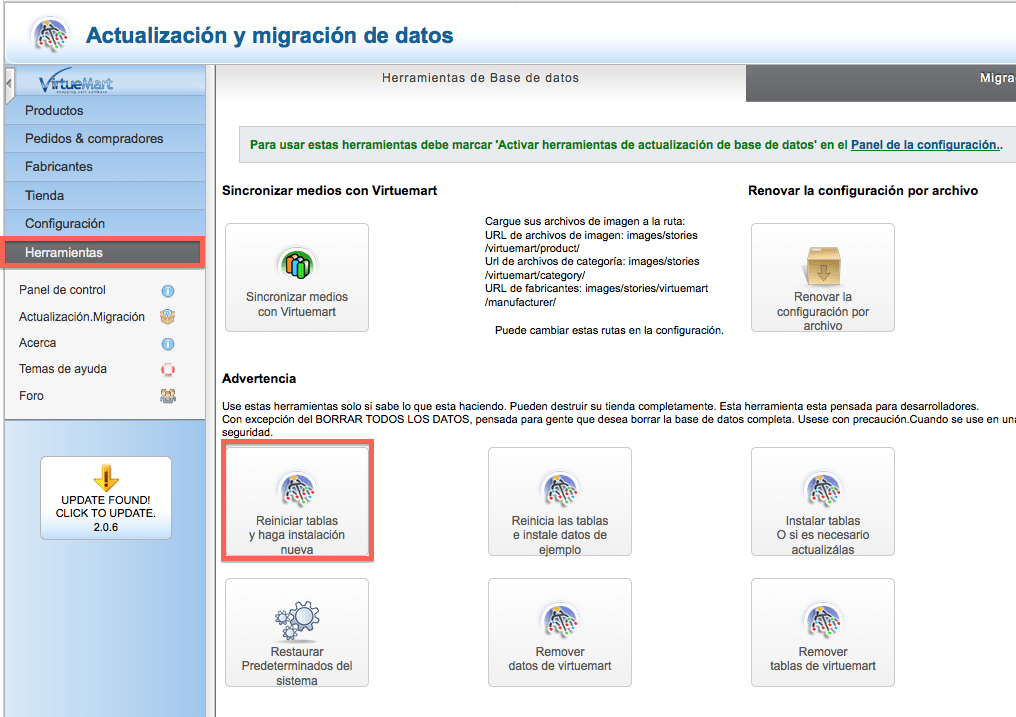This screenshot has width=1016, height=717.
Task: Click the Remover tablas de virtuemart icon
Action: click(x=823, y=620)
